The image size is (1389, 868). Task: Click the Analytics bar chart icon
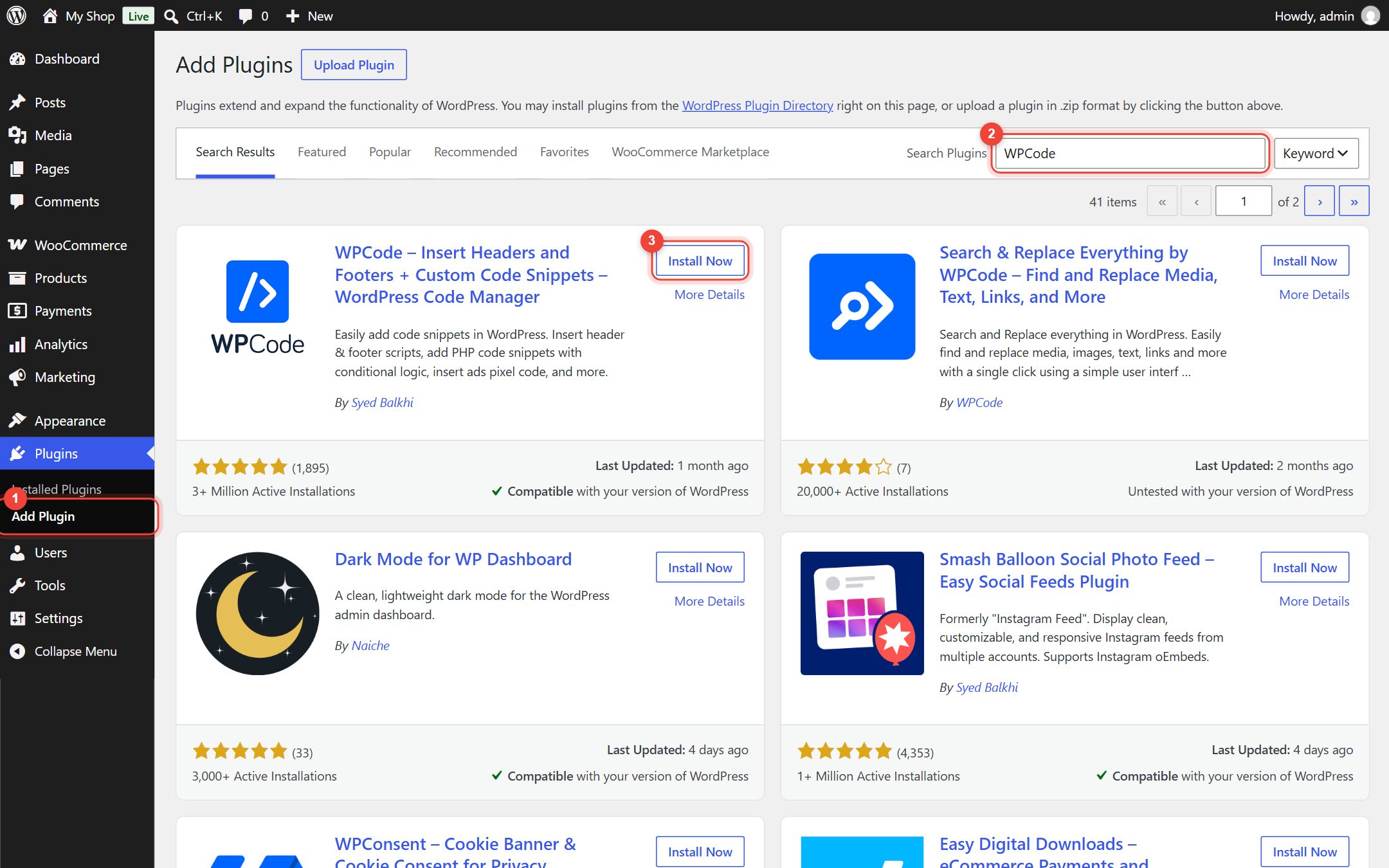pyautogui.click(x=17, y=344)
